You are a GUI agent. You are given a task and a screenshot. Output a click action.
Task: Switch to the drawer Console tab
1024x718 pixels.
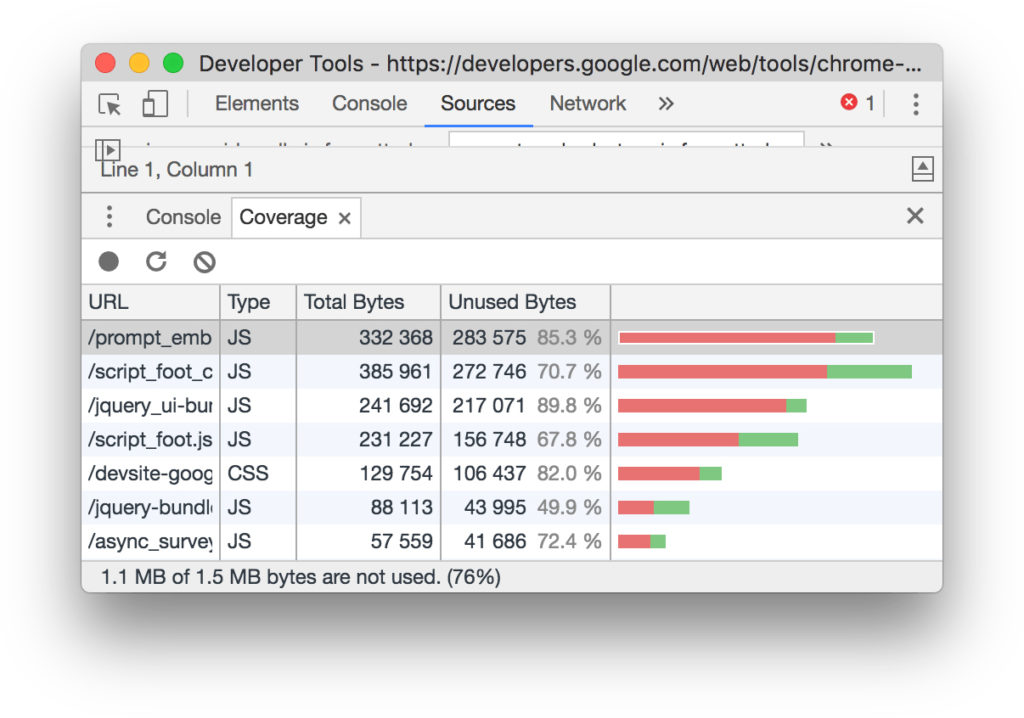pos(183,217)
